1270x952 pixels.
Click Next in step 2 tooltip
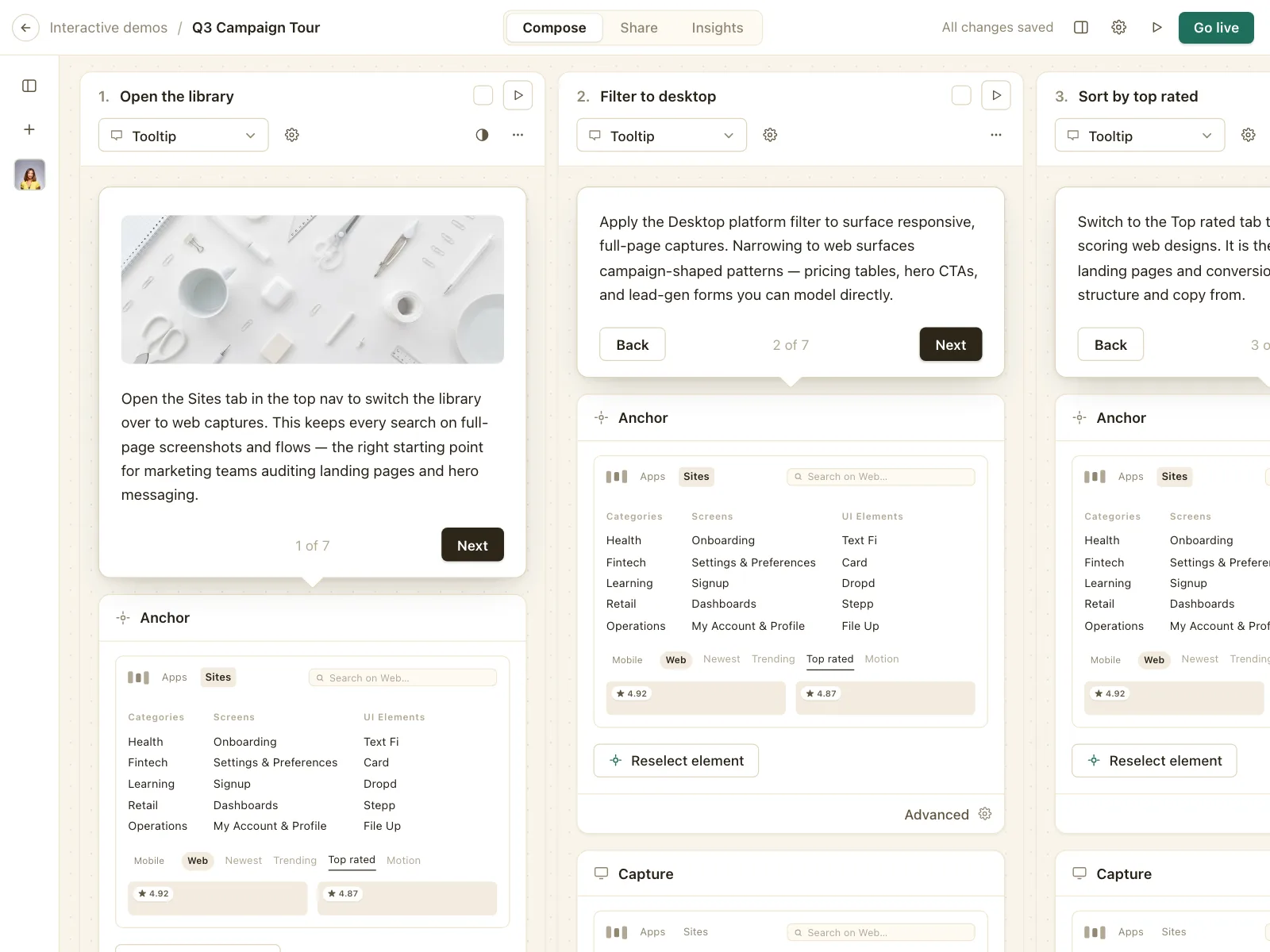tap(951, 344)
